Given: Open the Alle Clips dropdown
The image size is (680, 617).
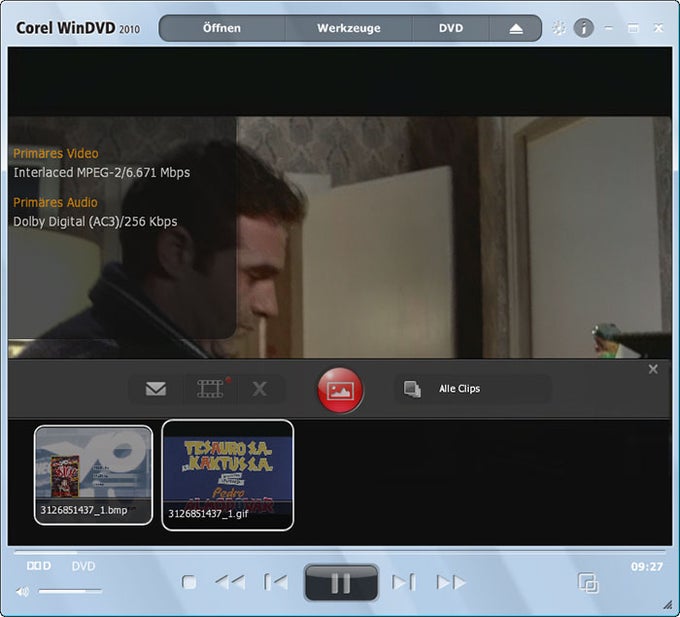Looking at the screenshot, I should (473, 388).
